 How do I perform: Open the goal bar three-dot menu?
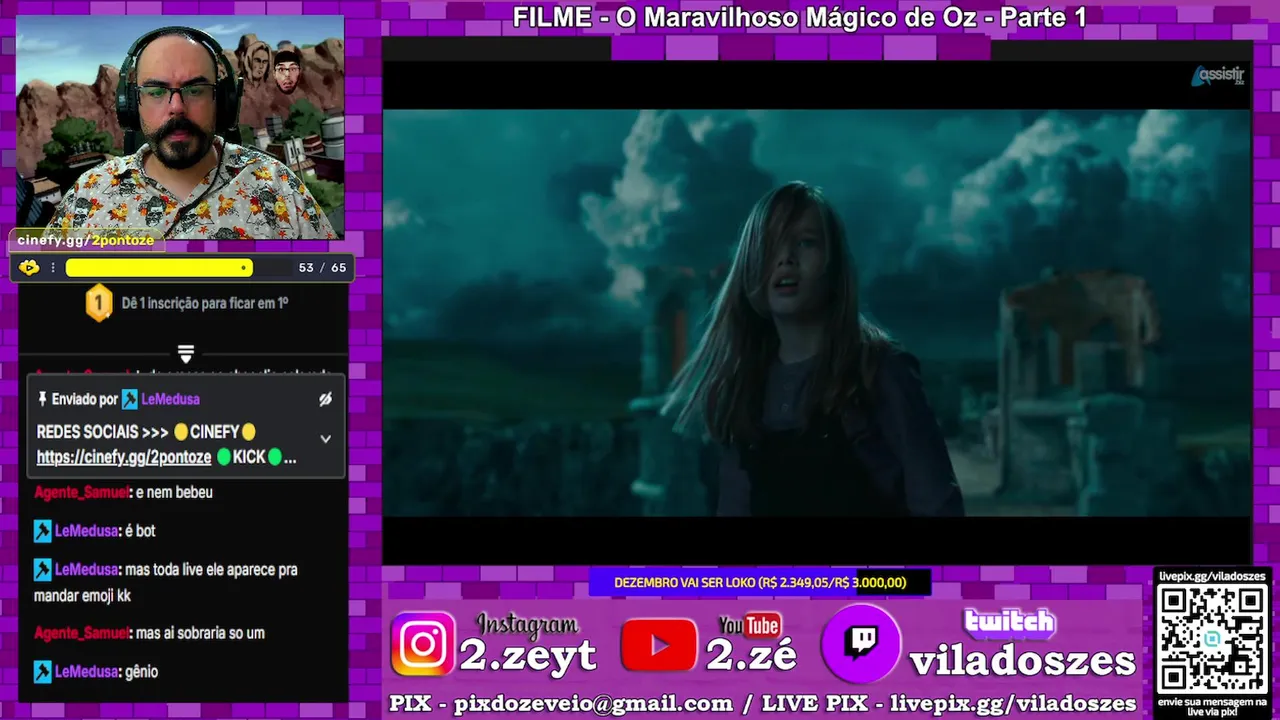click(53, 268)
